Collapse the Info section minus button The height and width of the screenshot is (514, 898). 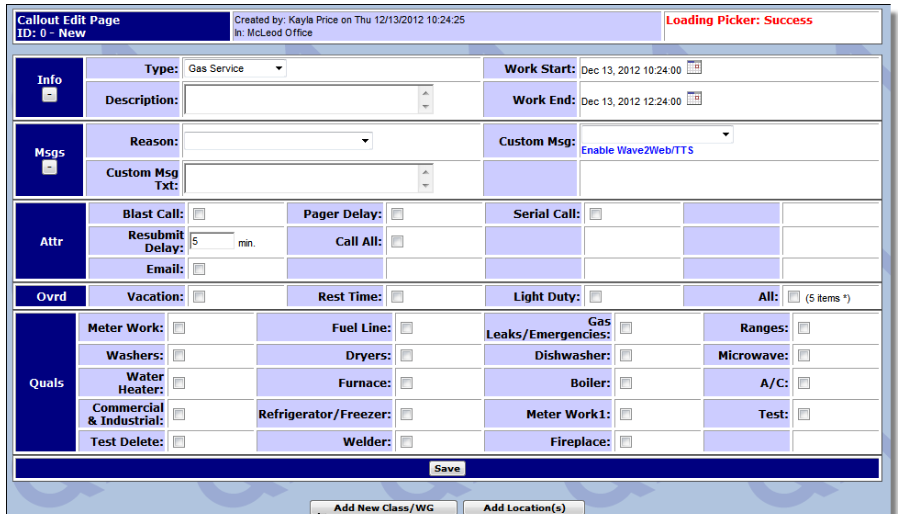click(49, 95)
